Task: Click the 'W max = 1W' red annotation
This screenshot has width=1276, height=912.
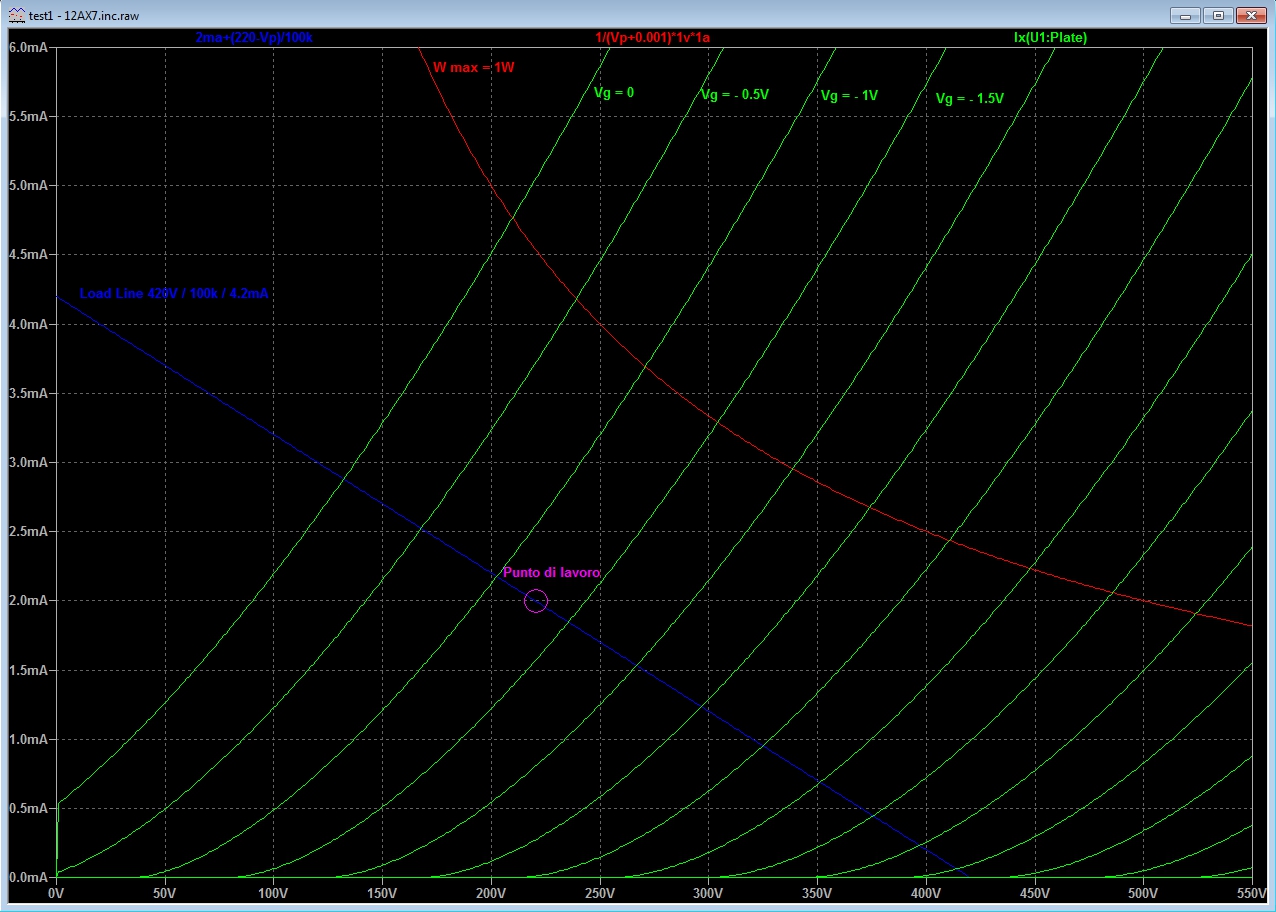Action: (x=473, y=68)
